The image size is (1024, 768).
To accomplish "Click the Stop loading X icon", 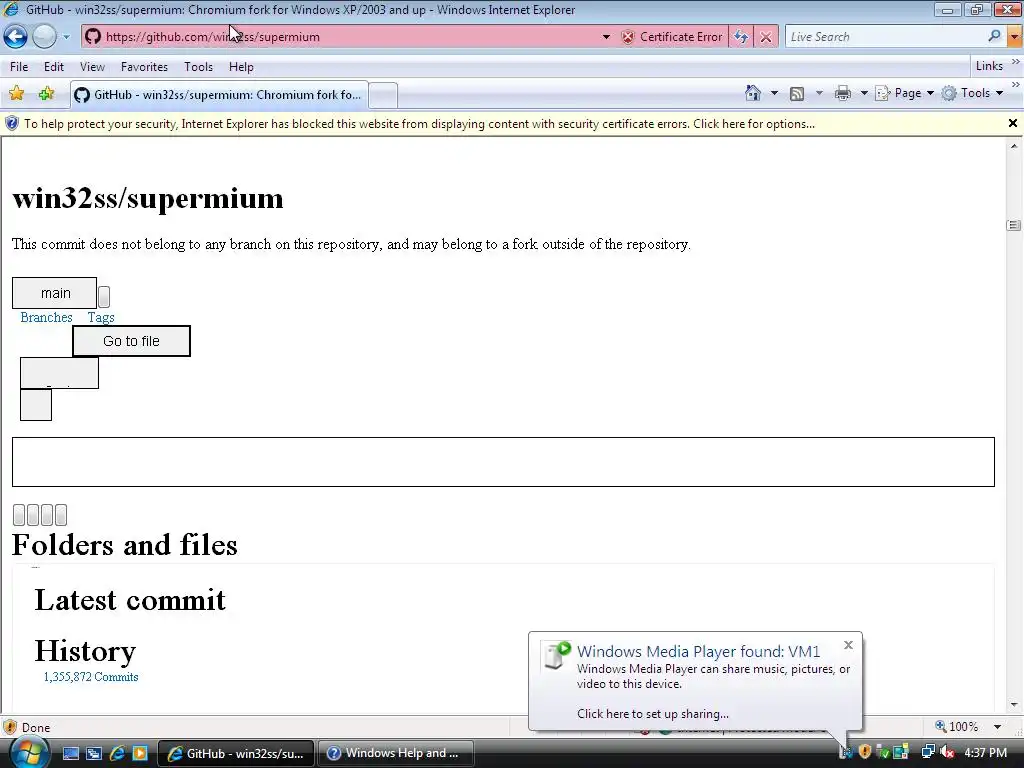I will [766, 37].
